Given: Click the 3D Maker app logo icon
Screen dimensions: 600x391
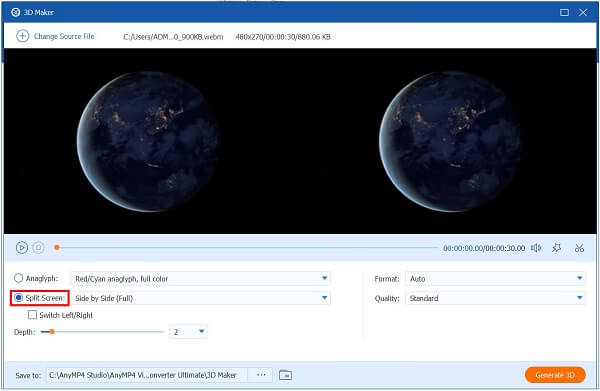Looking at the screenshot, I should [x=15, y=12].
